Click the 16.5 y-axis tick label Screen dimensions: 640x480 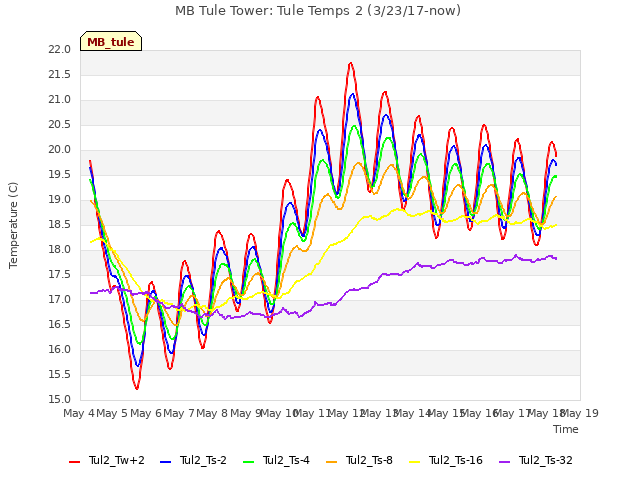60,324
